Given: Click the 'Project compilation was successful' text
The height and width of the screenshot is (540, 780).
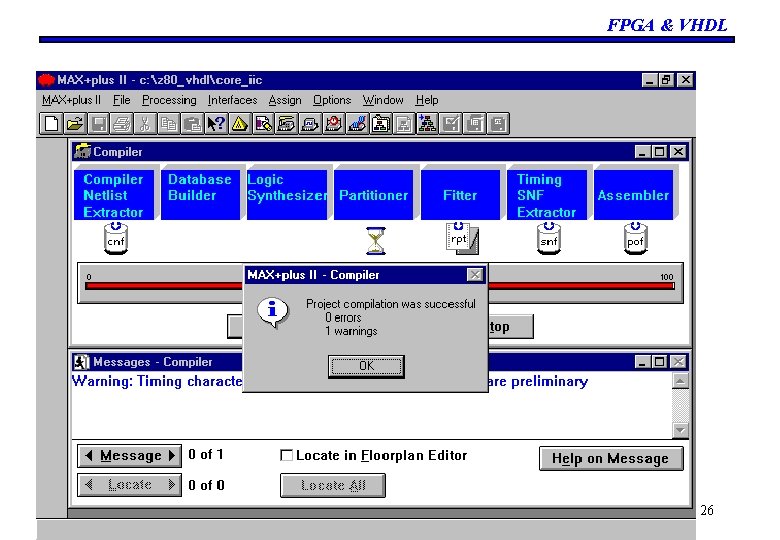Looking at the screenshot, I should coord(390,304).
